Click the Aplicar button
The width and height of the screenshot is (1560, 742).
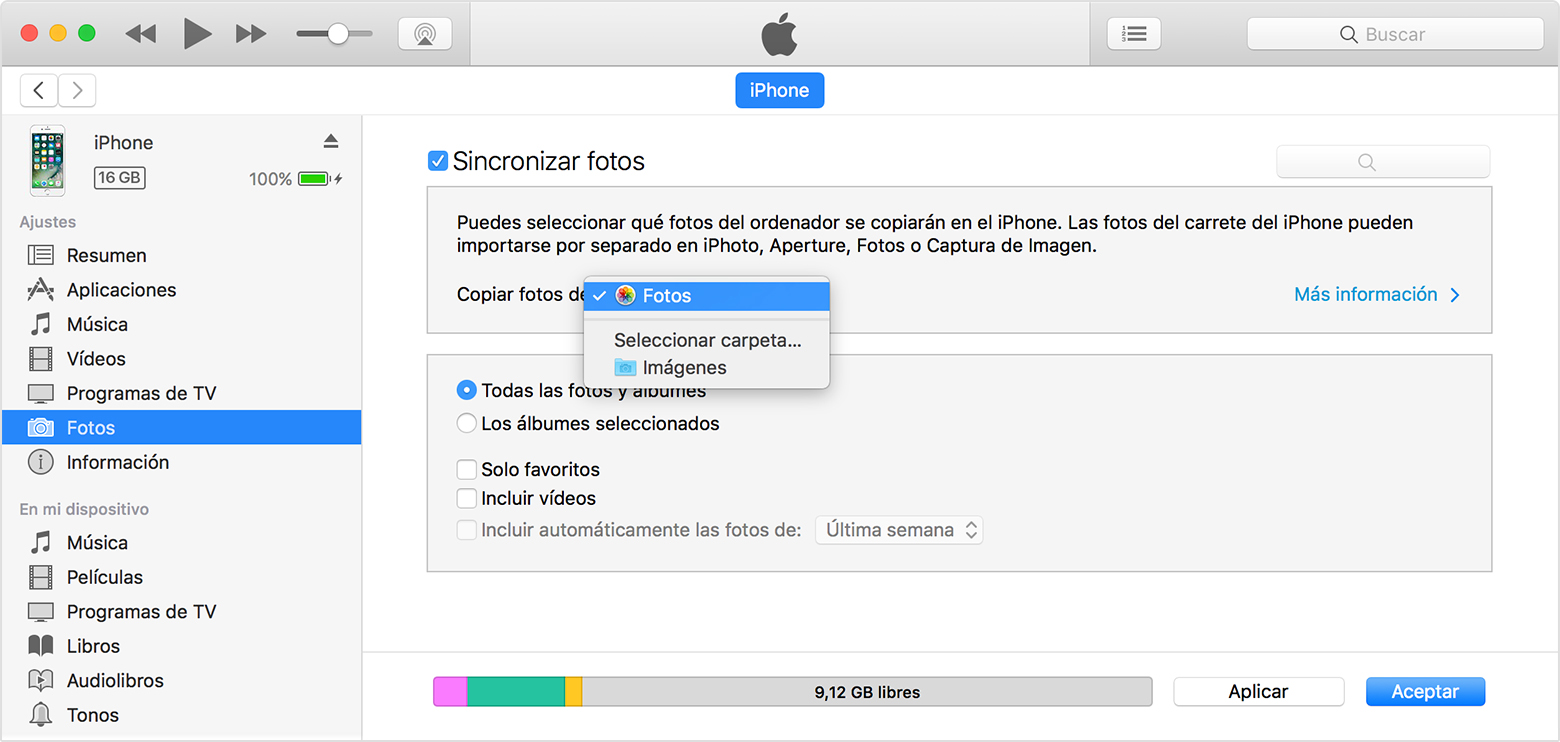(1258, 691)
